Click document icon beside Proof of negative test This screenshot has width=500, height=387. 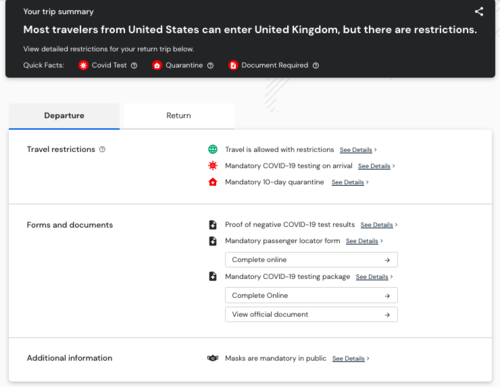point(213,225)
